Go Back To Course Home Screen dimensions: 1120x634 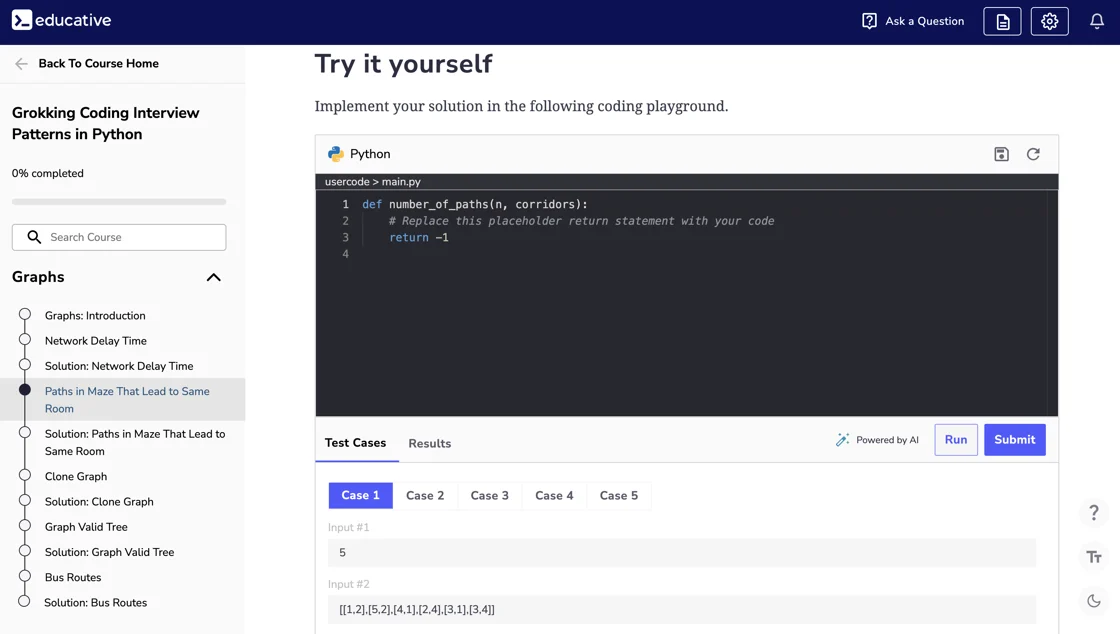99,64
